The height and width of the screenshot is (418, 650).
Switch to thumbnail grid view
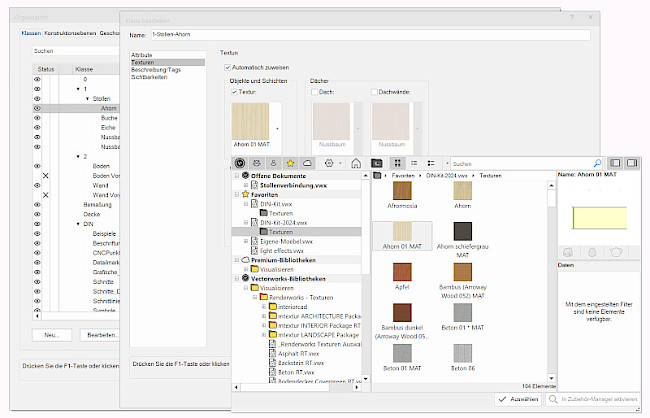coord(397,162)
